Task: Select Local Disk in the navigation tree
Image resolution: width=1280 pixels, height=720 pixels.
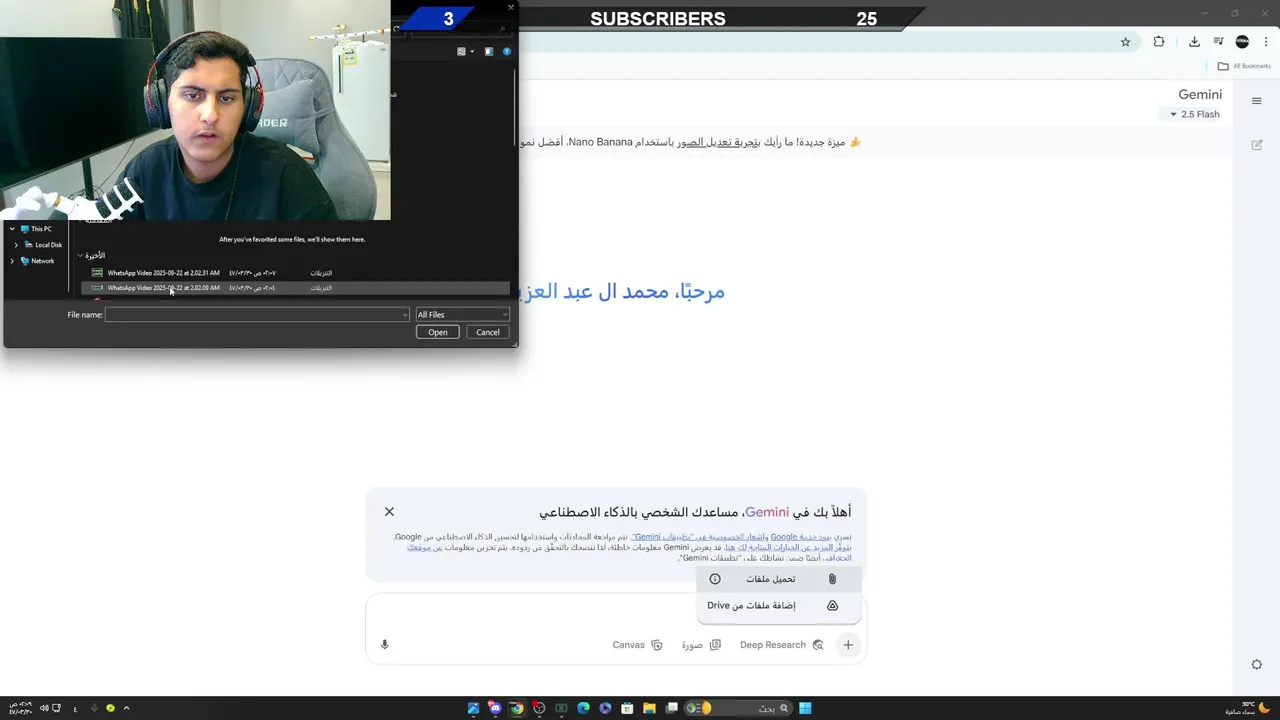Action: tap(43, 245)
